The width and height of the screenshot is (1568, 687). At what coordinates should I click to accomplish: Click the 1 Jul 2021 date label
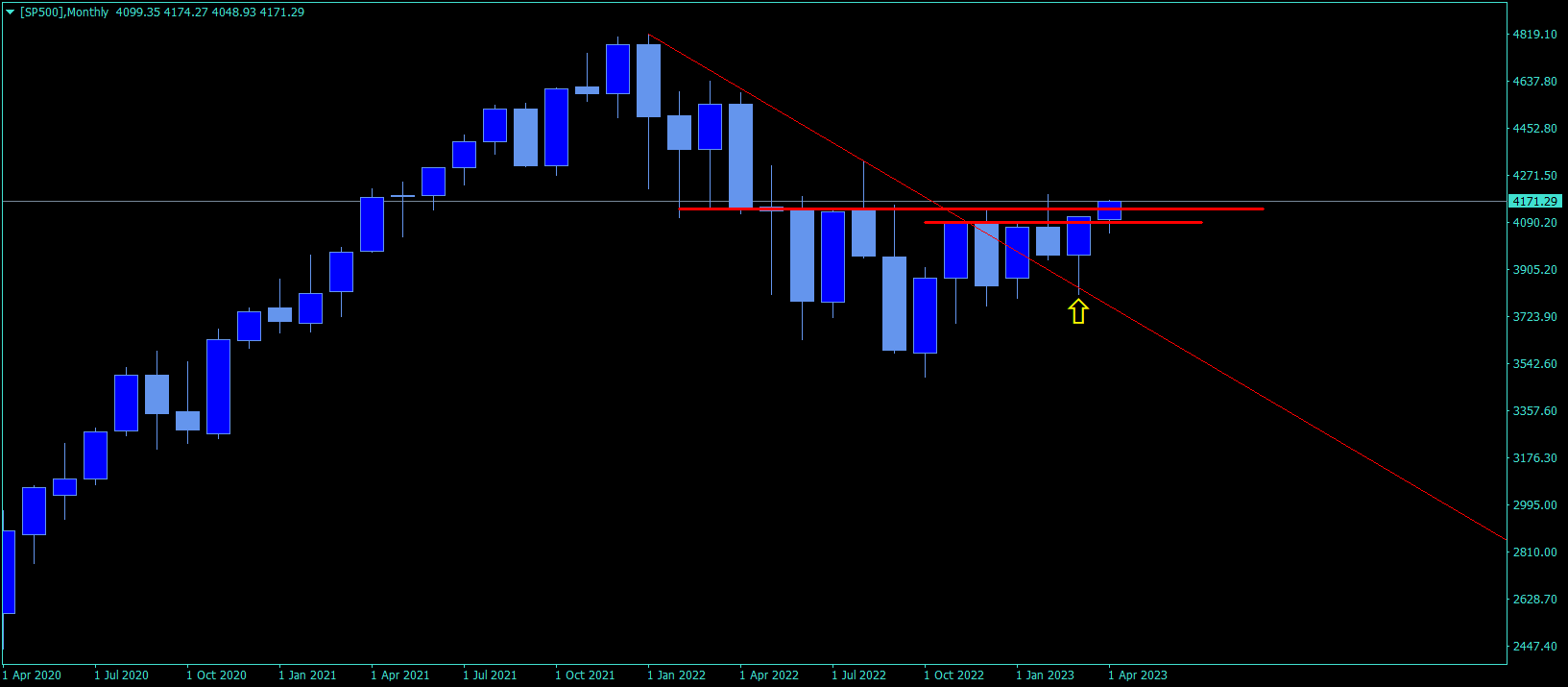coord(490,675)
